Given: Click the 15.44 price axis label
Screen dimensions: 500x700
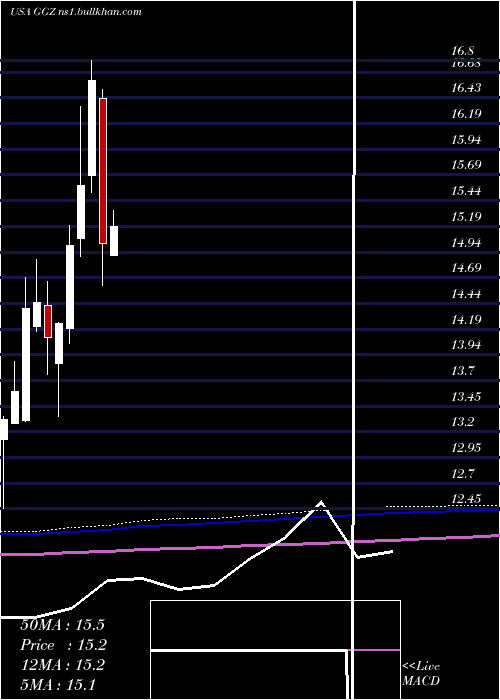Looking at the screenshot, I should [466, 192].
